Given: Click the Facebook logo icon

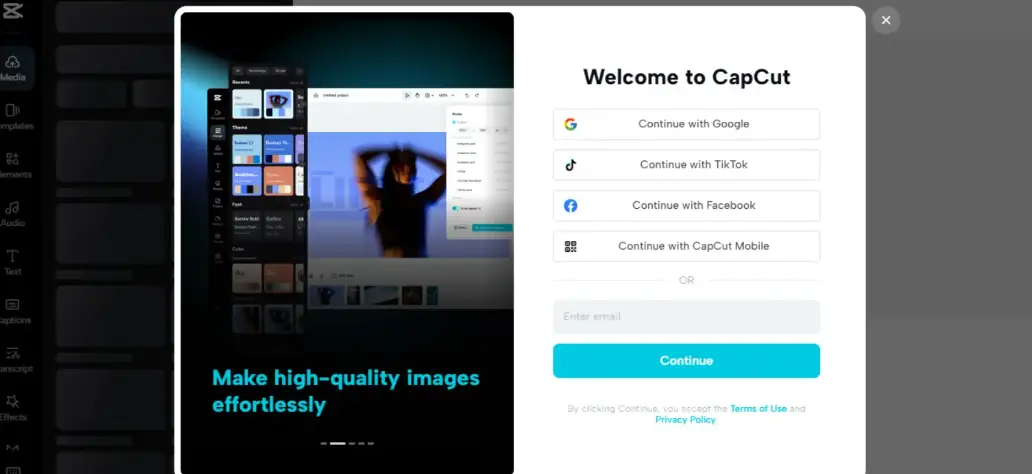Looking at the screenshot, I should 571,206.
